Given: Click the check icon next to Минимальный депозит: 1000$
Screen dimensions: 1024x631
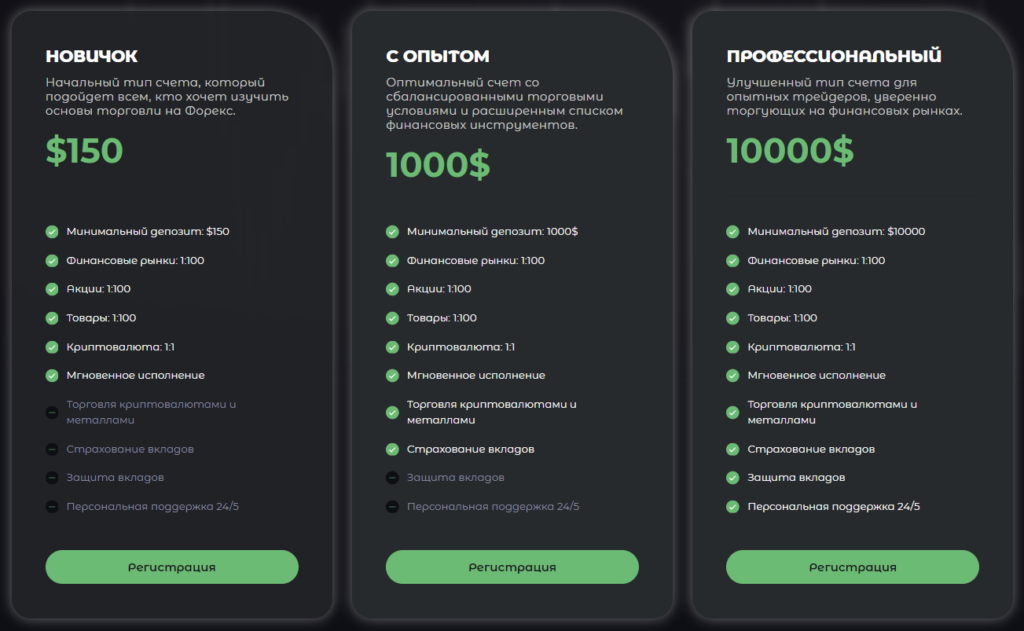Looking at the screenshot, I should pyautogui.click(x=392, y=232).
